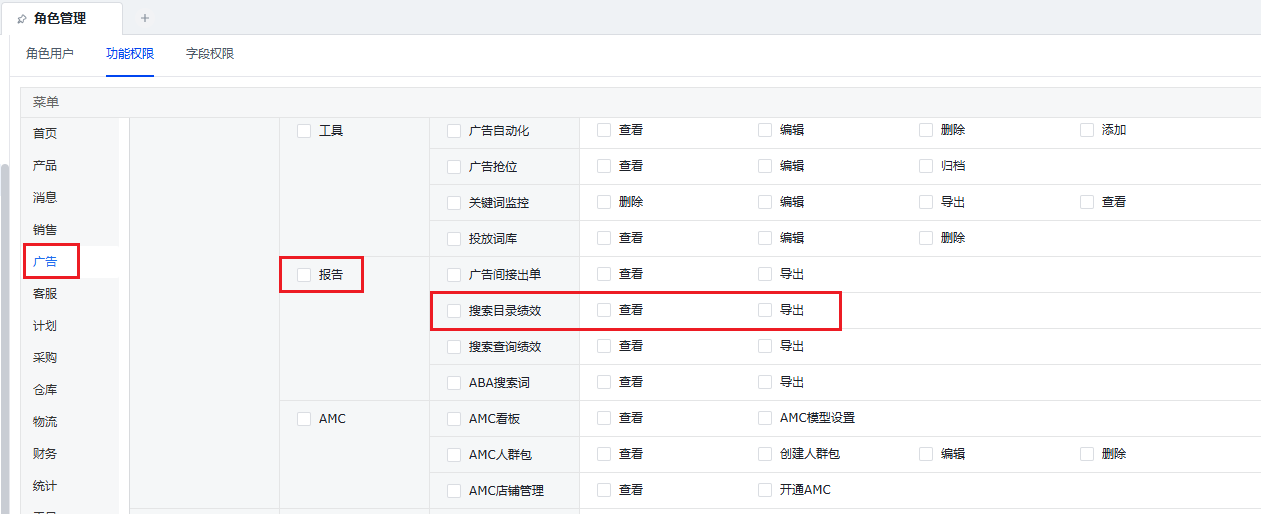This screenshot has width=1261, height=514.
Task: Enable 导出 for 搜索目录绩效
Action: coord(765,310)
